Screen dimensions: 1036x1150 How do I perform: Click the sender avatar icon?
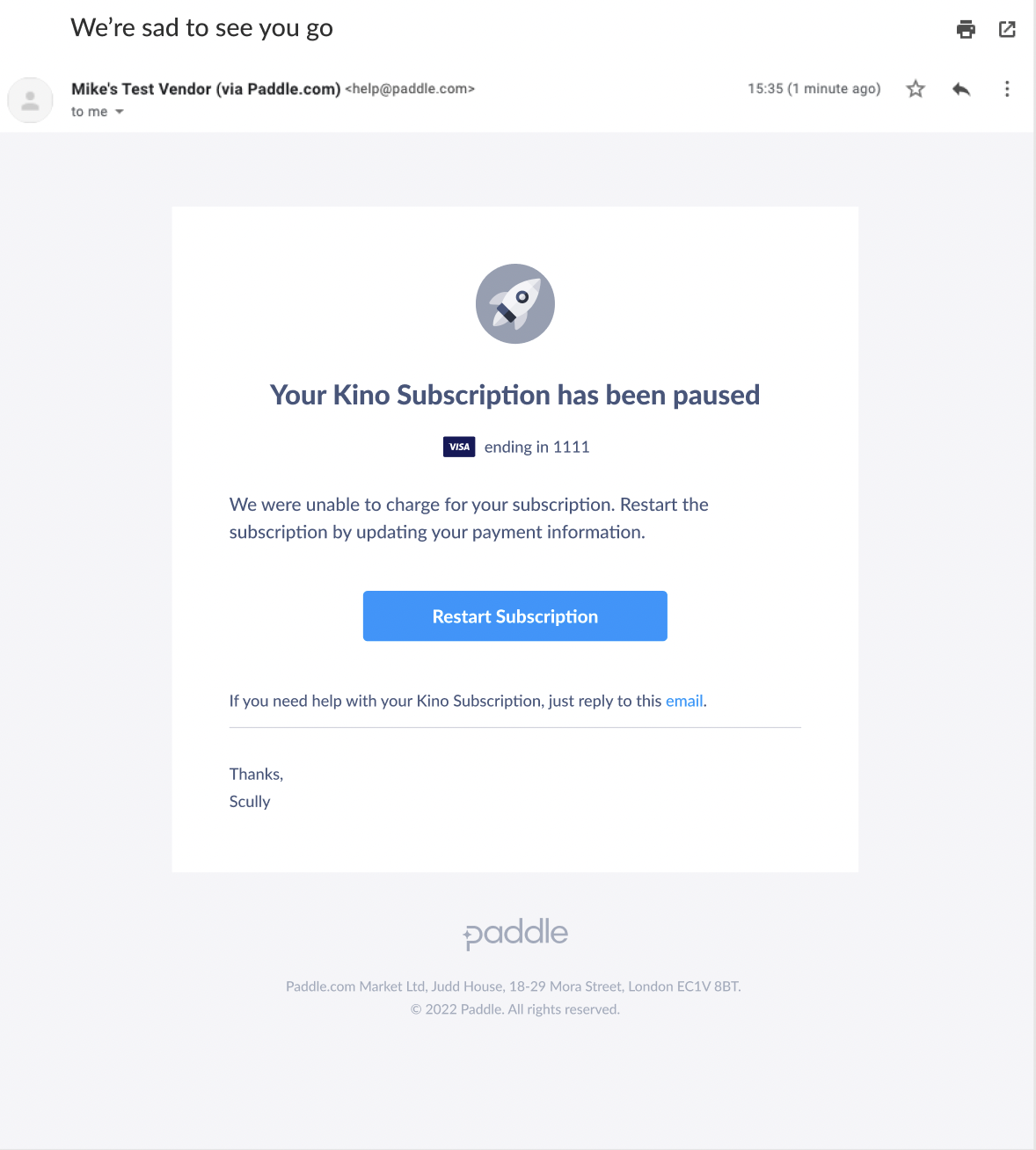pyautogui.click(x=30, y=100)
